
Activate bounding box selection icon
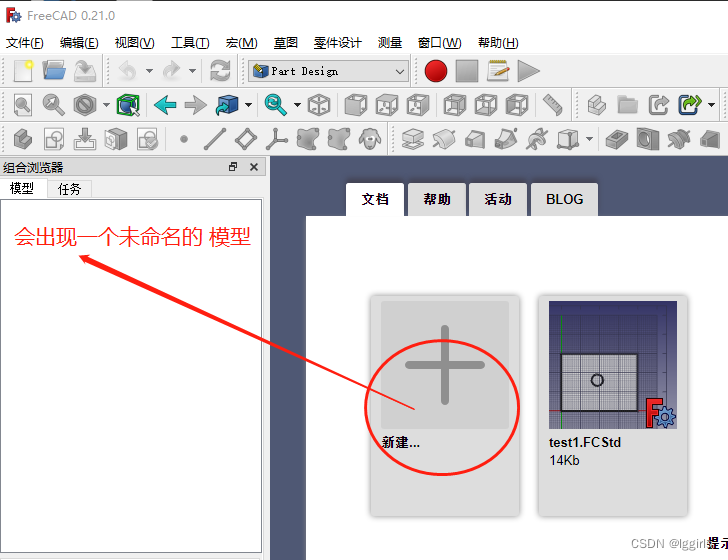pyautogui.click(x=128, y=105)
